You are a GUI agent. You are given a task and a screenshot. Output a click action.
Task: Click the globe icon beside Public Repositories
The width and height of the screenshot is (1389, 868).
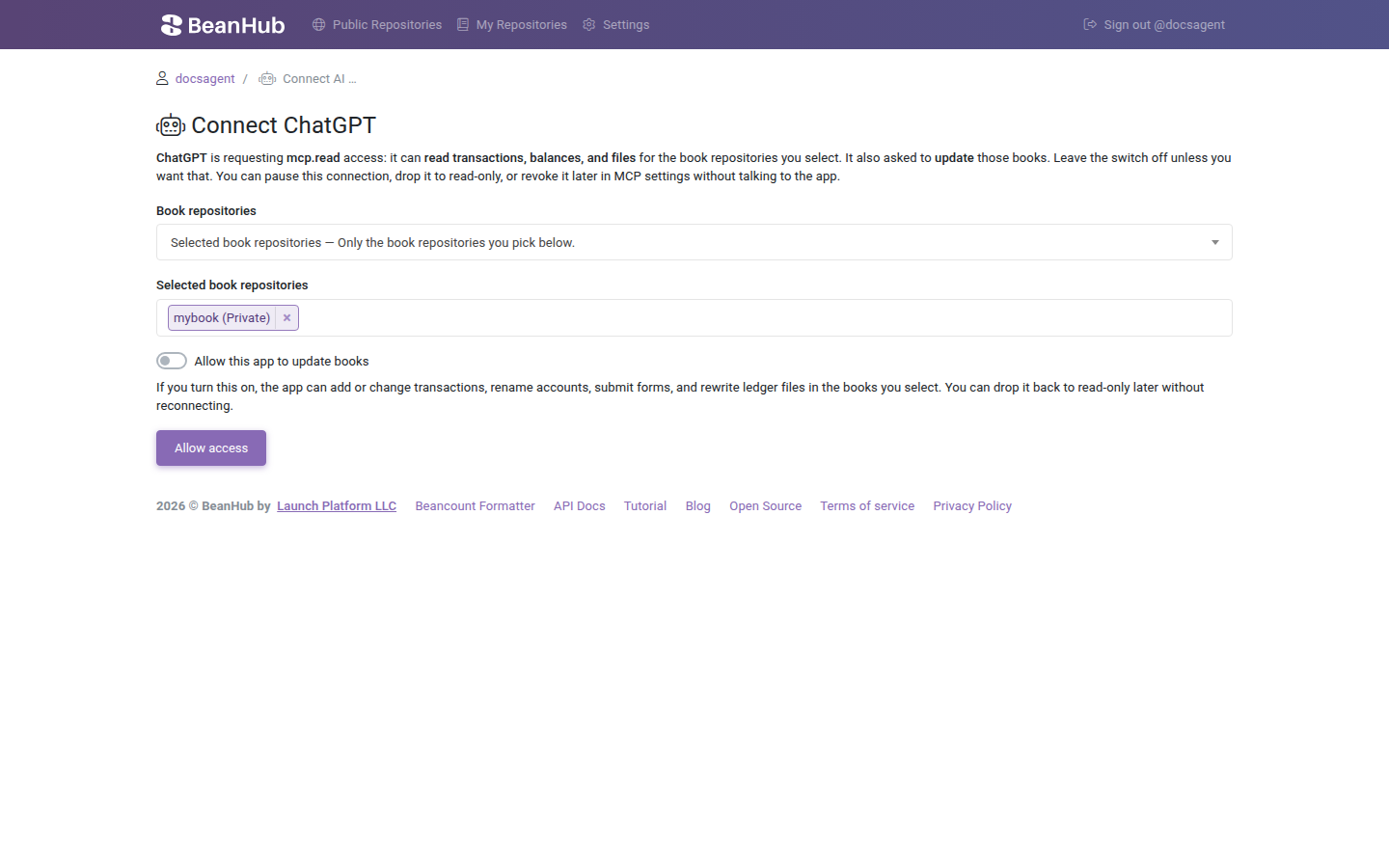tap(318, 25)
